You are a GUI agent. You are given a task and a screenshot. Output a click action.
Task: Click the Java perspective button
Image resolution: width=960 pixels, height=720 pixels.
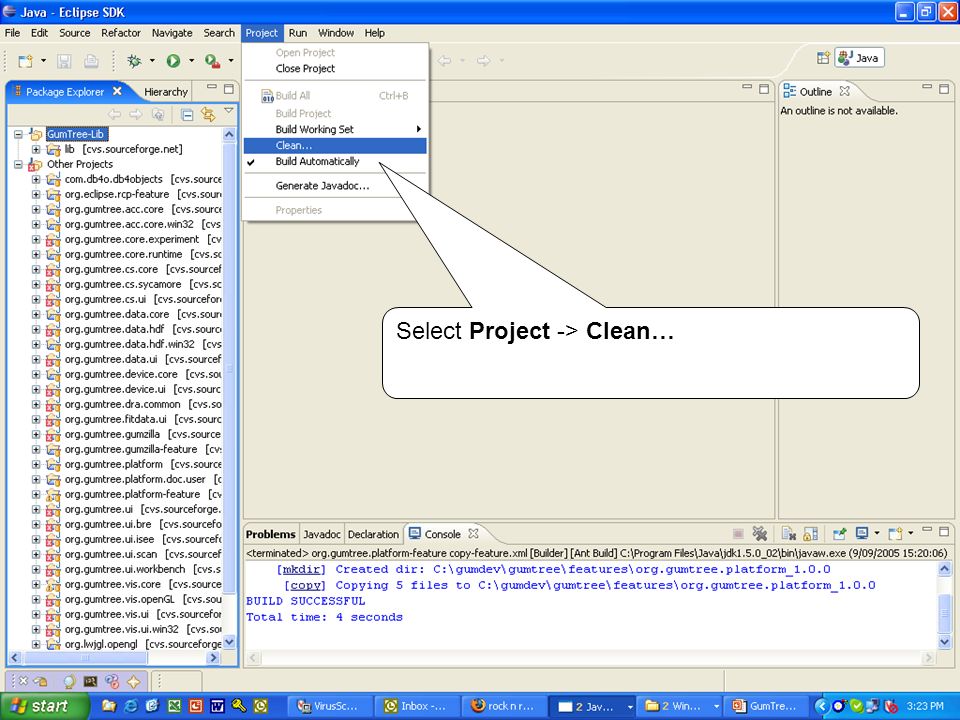pos(860,58)
